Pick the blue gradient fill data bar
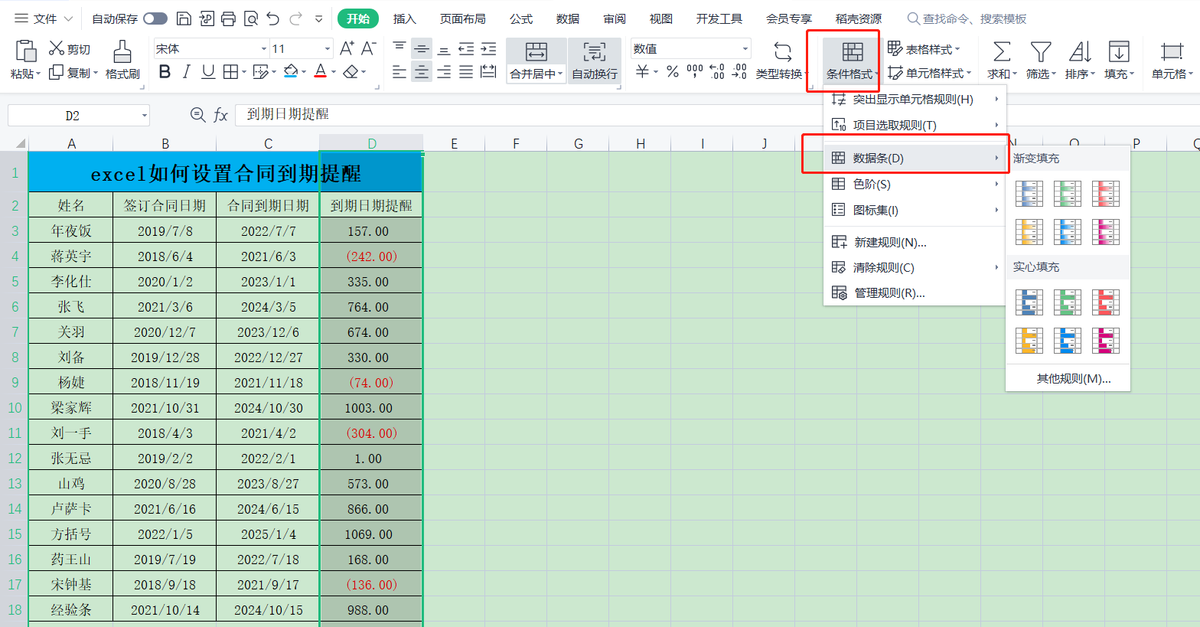This screenshot has width=1200, height=627. click(1029, 193)
